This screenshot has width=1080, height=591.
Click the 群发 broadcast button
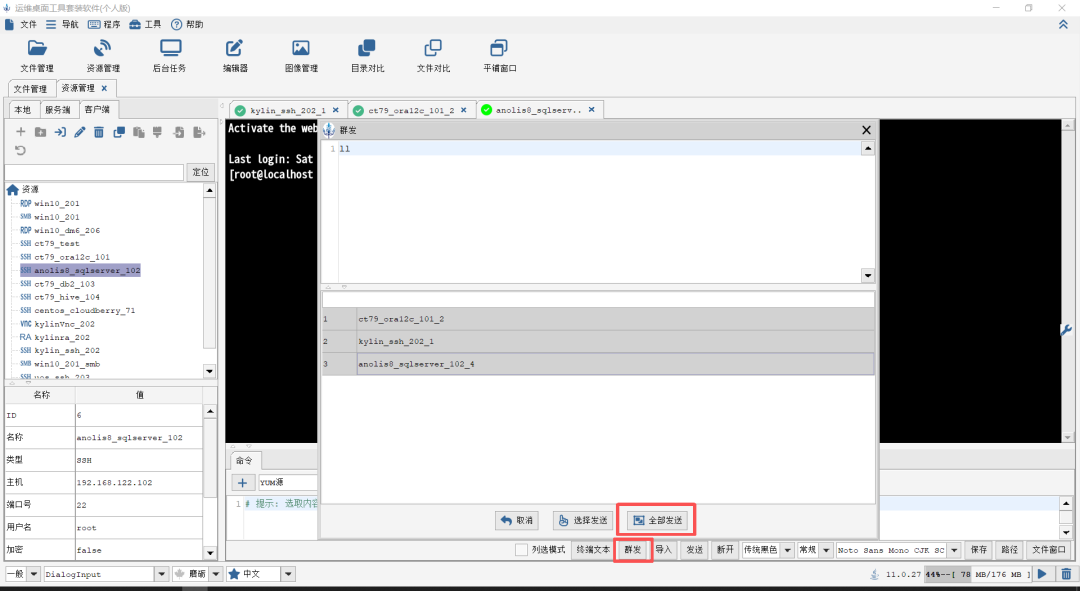point(632,550)
